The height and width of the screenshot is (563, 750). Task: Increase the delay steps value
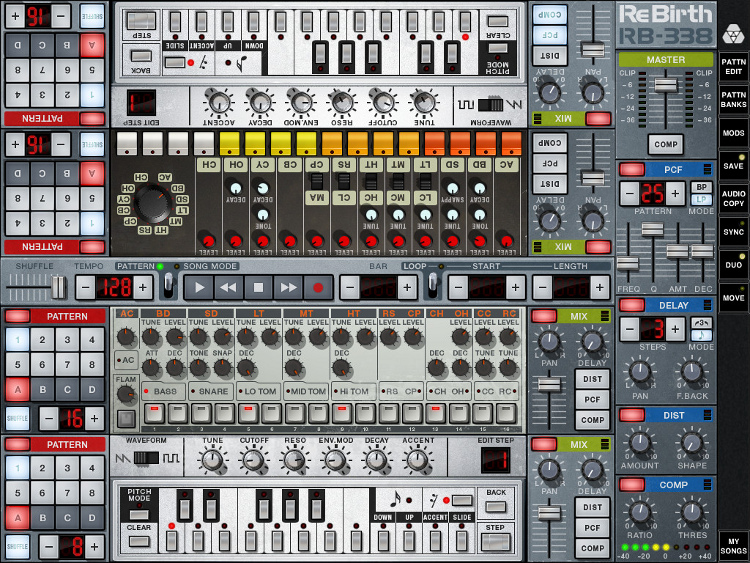pyautogui.click(x=675, y=329)
